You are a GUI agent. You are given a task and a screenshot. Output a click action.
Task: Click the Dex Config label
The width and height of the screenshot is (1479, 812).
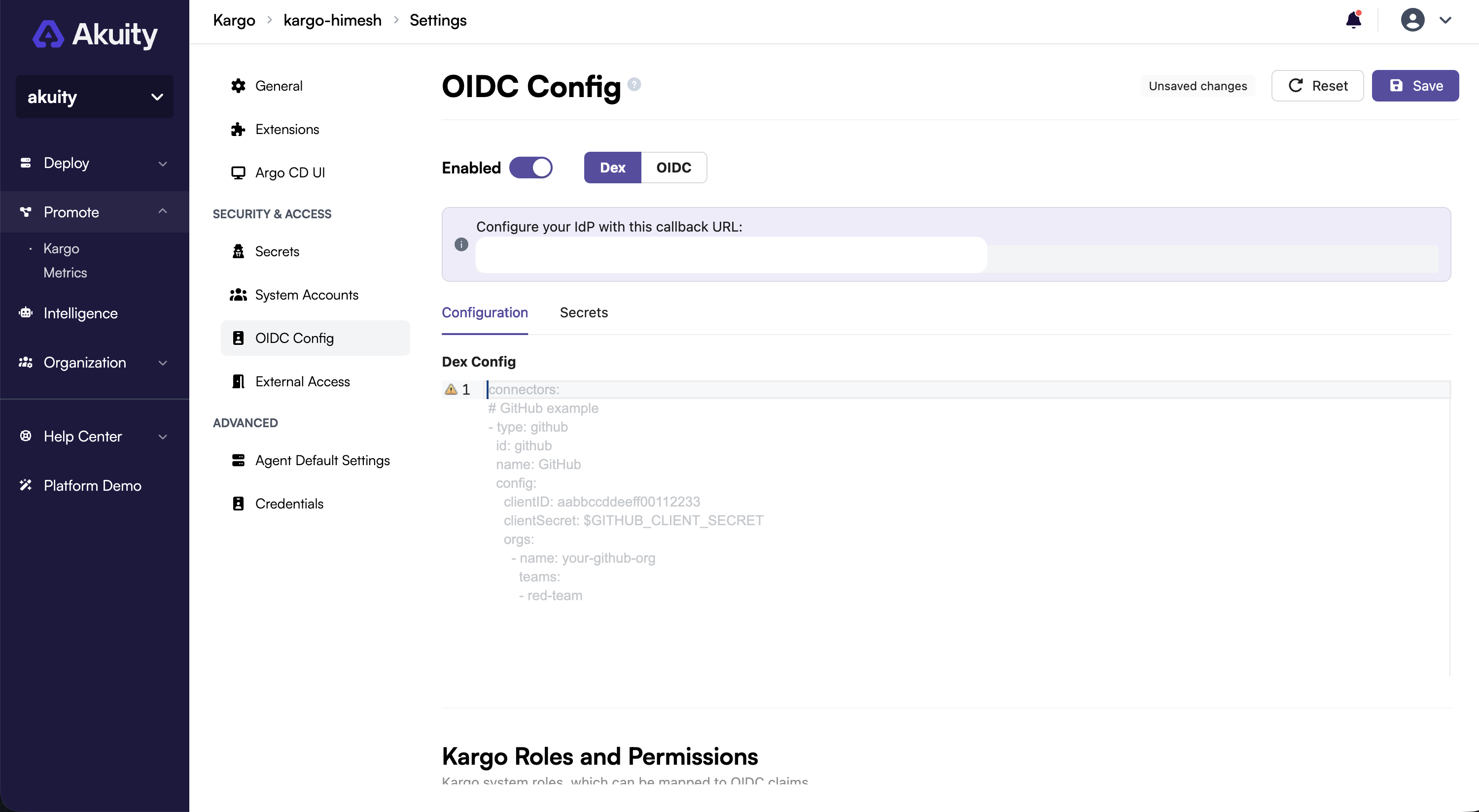tap(479, 362)
